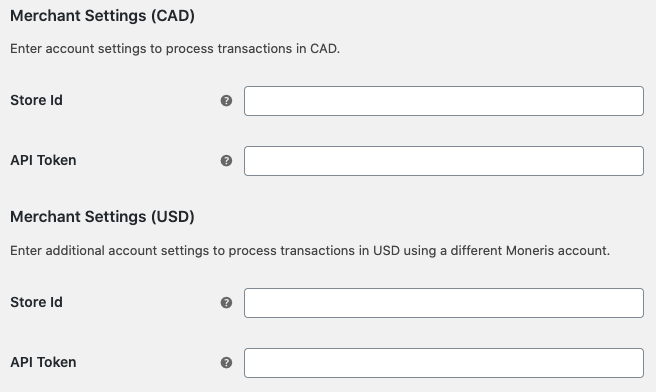The height and width of the screenshot is (392, 656).
Task: Click the description mentioning a different Moneris account
Action: [310, 251]
